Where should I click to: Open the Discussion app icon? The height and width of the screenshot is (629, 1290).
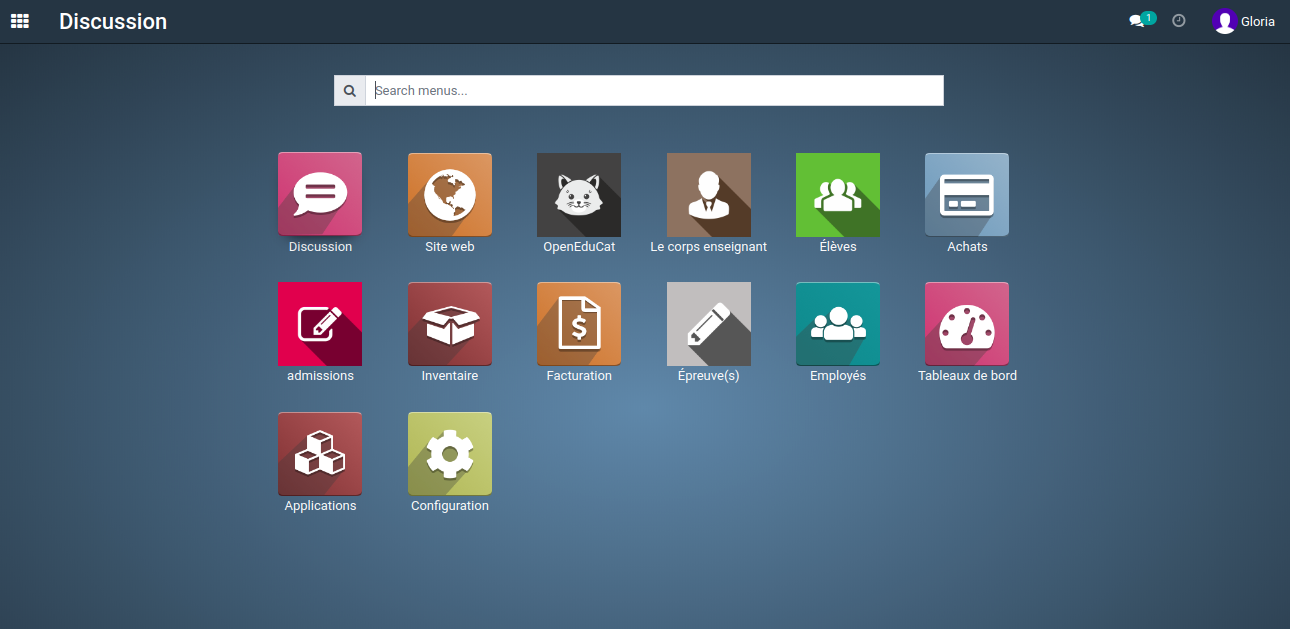click(320, 195)
